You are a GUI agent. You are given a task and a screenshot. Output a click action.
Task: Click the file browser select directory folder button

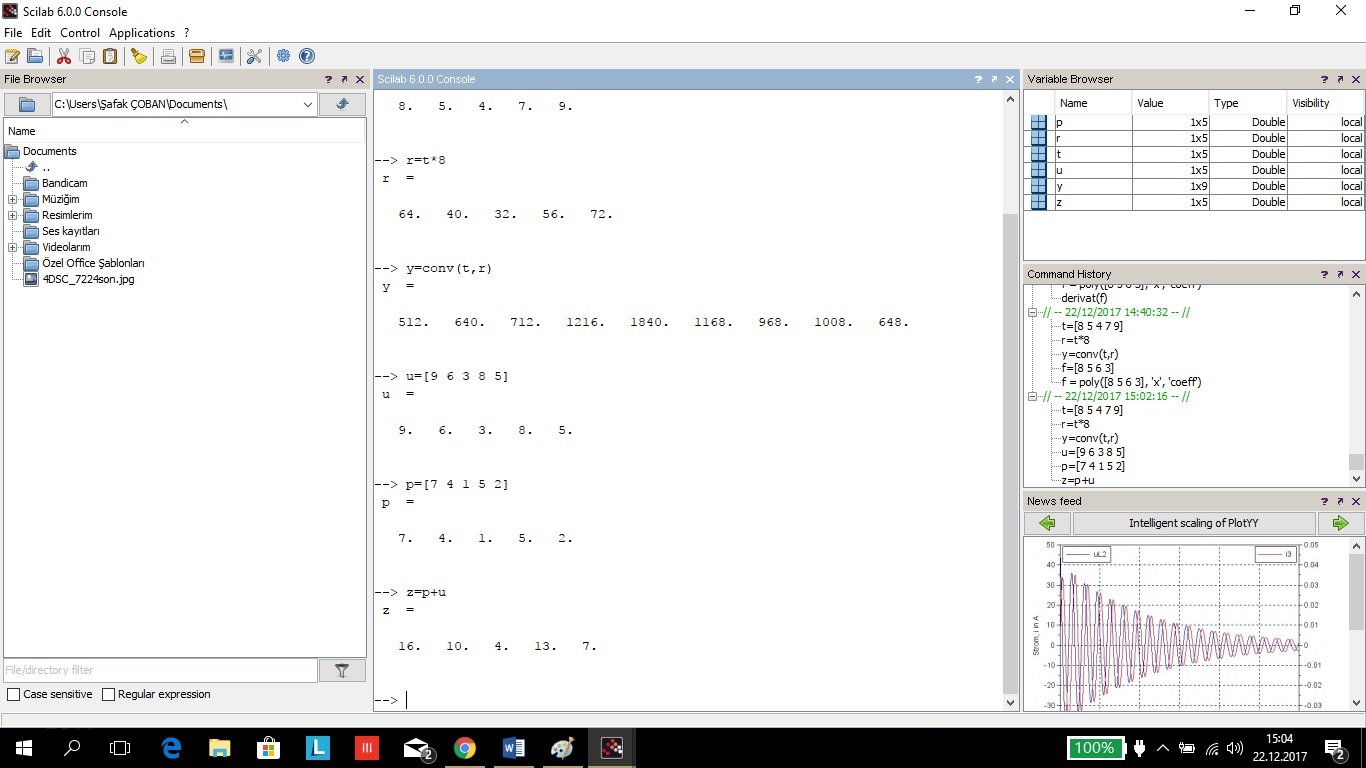[27, 104]
